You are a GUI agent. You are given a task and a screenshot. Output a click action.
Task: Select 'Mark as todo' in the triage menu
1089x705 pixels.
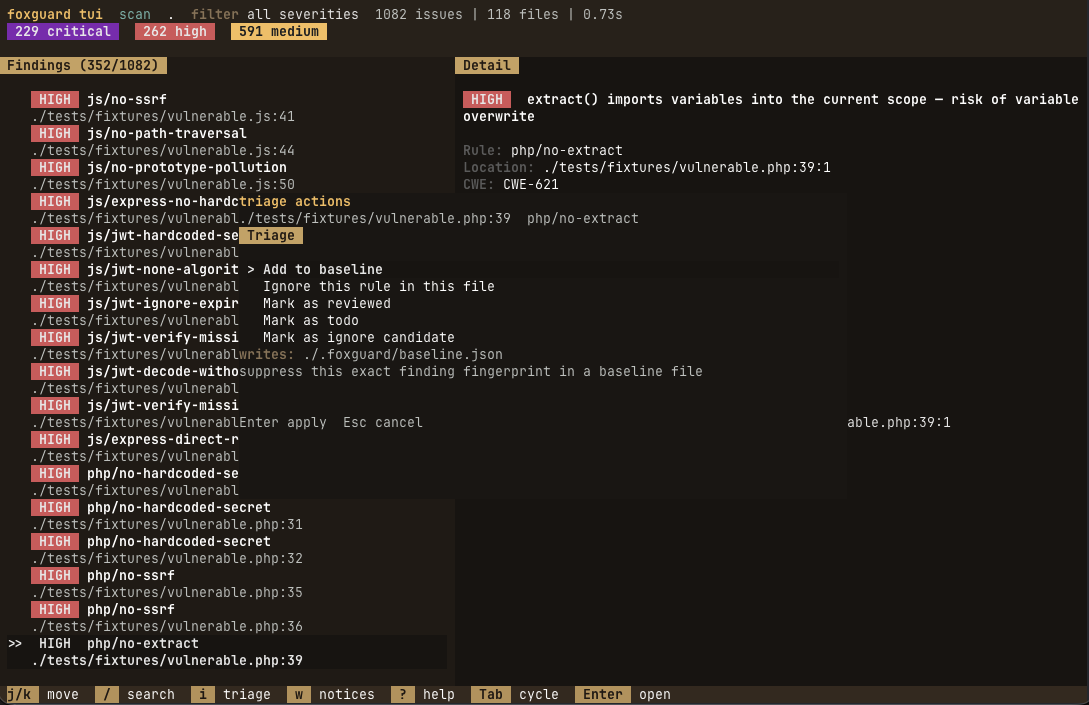(312, 320)
